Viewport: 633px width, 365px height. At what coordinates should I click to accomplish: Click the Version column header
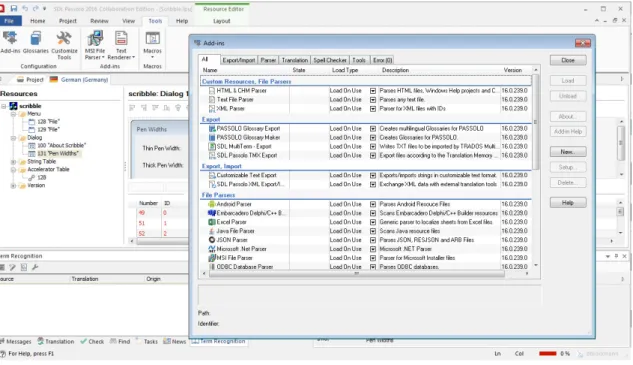[513, 70]
